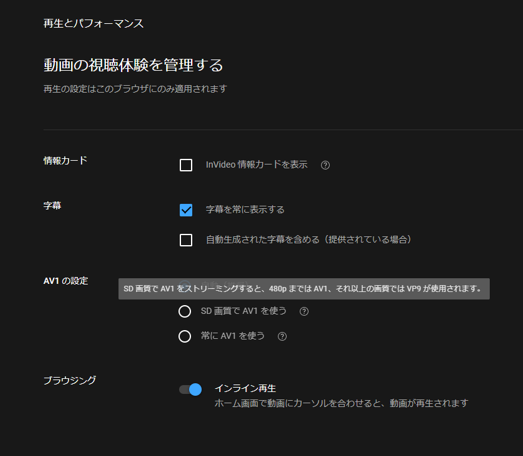523x456 pixels.
Task: Click 常に AV1 を使う label text
Action: [x=233, y=336]
